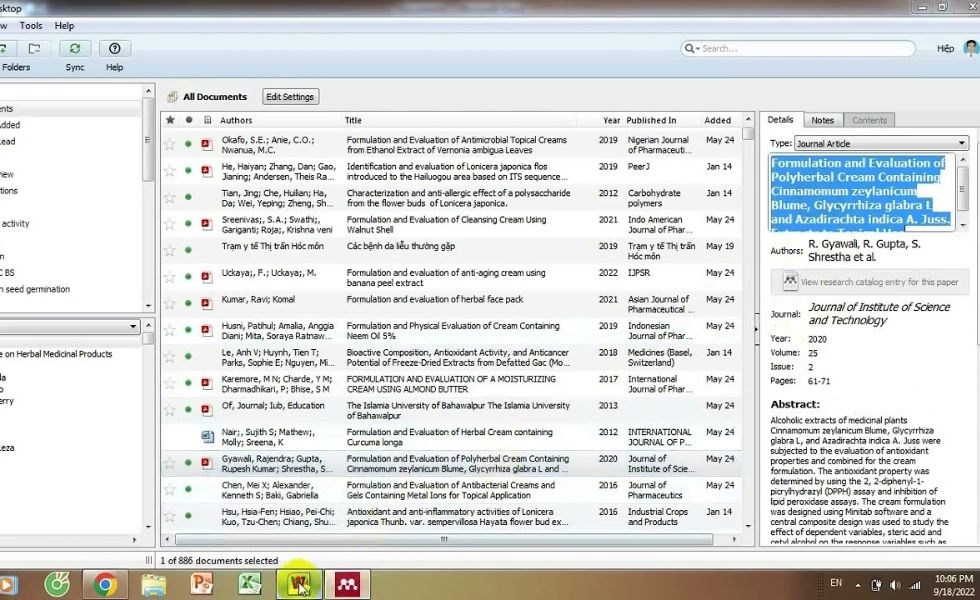This screenshot has height=600, width=980.
Task: Click the taskbar clock 10:06 PM
Action: [954, 579]
